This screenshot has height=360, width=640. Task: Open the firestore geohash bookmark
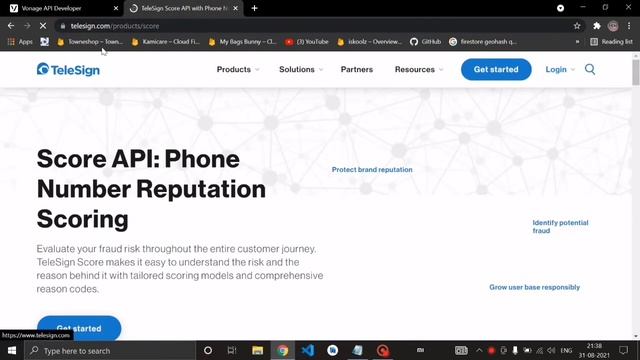(x=483, y=42)
